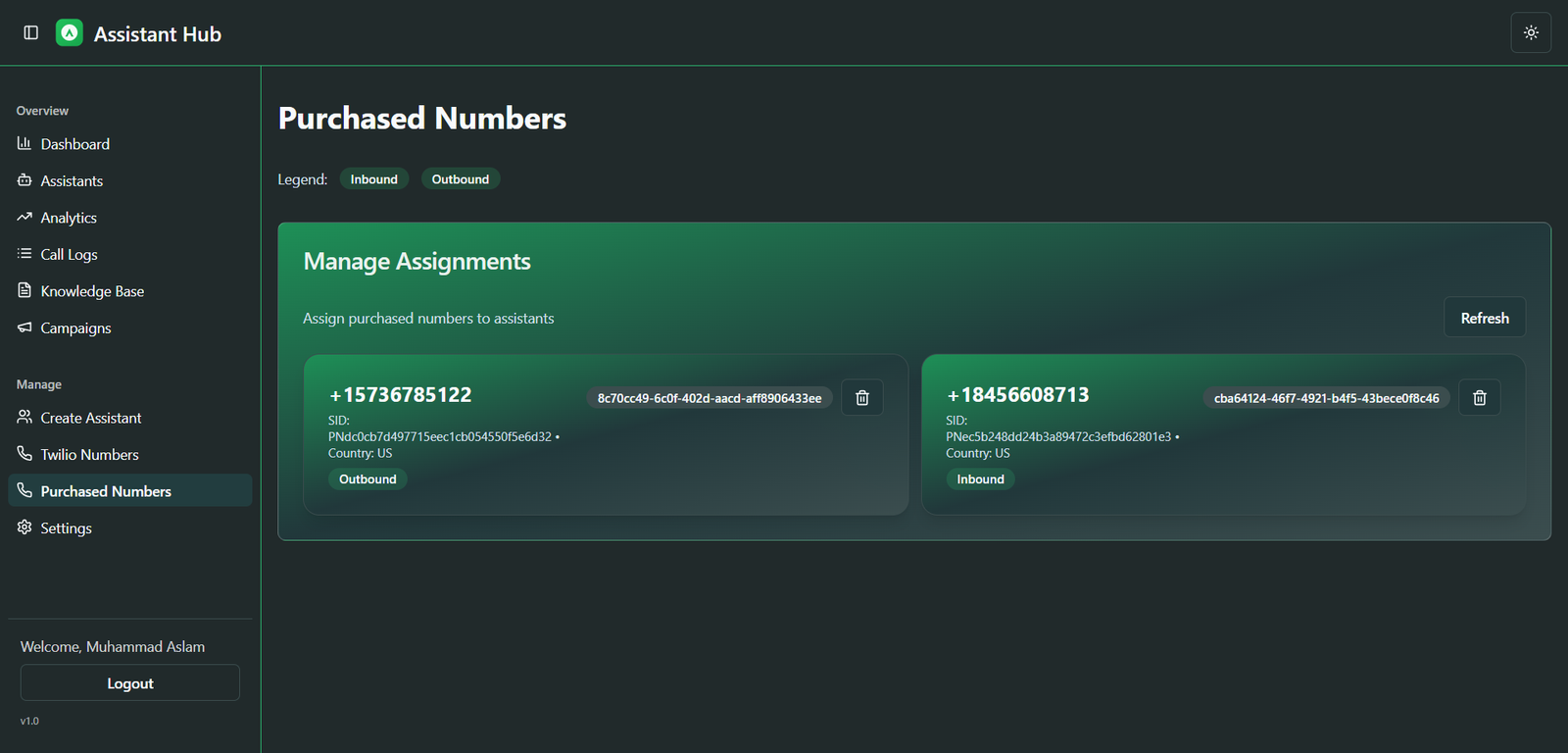
Task: Click assistant ID badge starting with cba64124
Action: pyautogui.click(x=1326, y=398)
